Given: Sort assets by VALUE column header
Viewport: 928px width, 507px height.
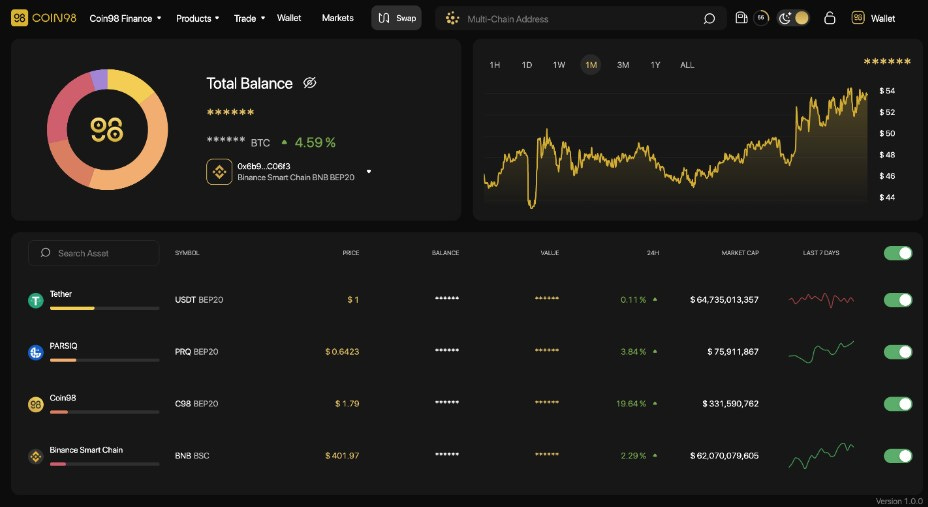Looking at the screenshot, I should coord(549,253).
